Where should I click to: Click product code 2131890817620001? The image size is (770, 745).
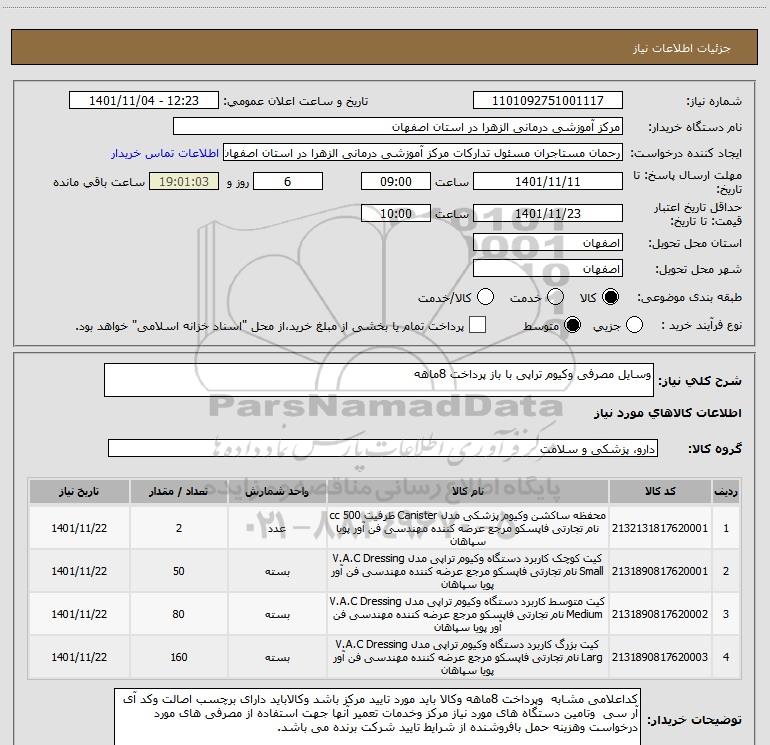click(x=660, y=571)
